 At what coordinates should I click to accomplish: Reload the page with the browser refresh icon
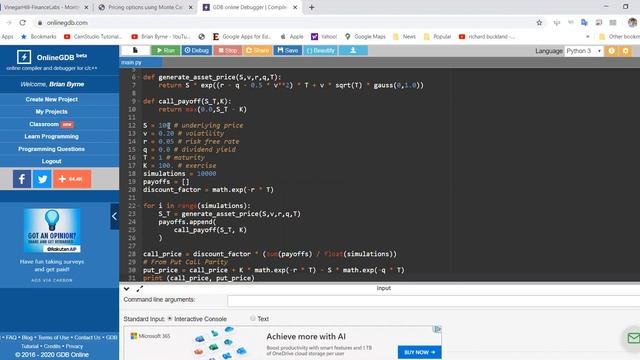22,23
